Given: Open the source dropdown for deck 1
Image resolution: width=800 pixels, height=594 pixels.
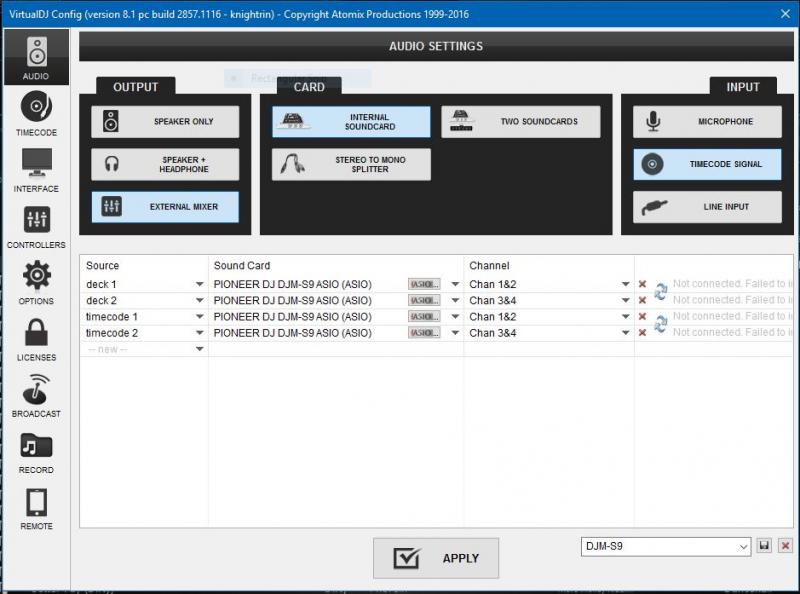Looking at the screenshot, I should coord(199,284).
